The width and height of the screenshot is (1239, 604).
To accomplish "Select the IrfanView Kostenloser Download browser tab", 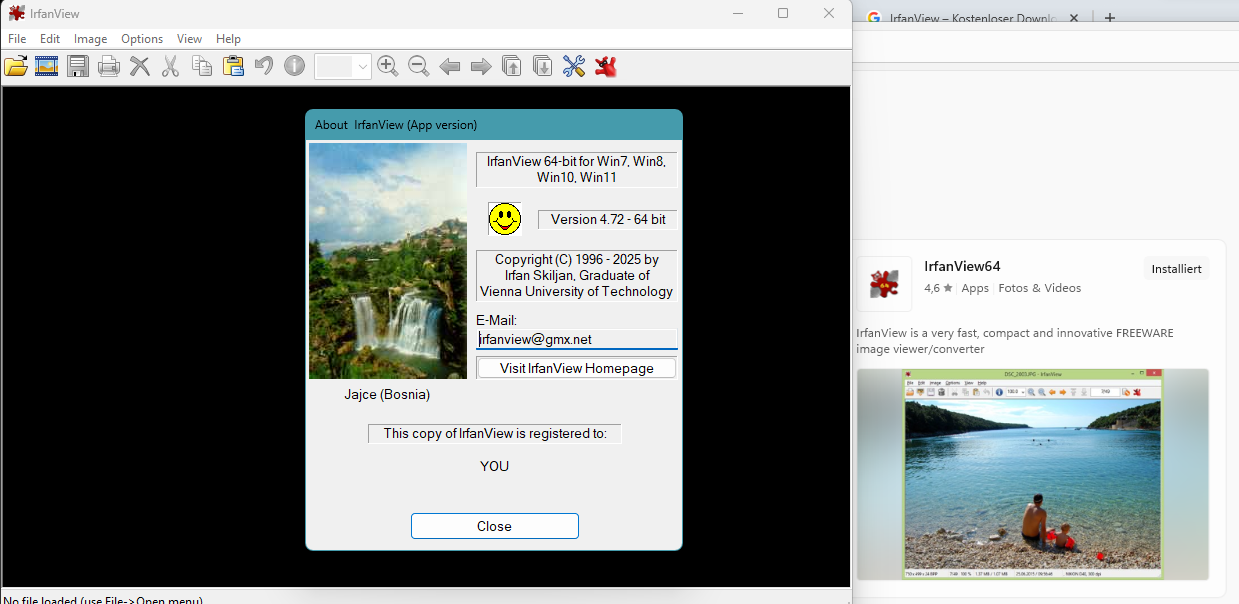I will click(x=973, y=18).
